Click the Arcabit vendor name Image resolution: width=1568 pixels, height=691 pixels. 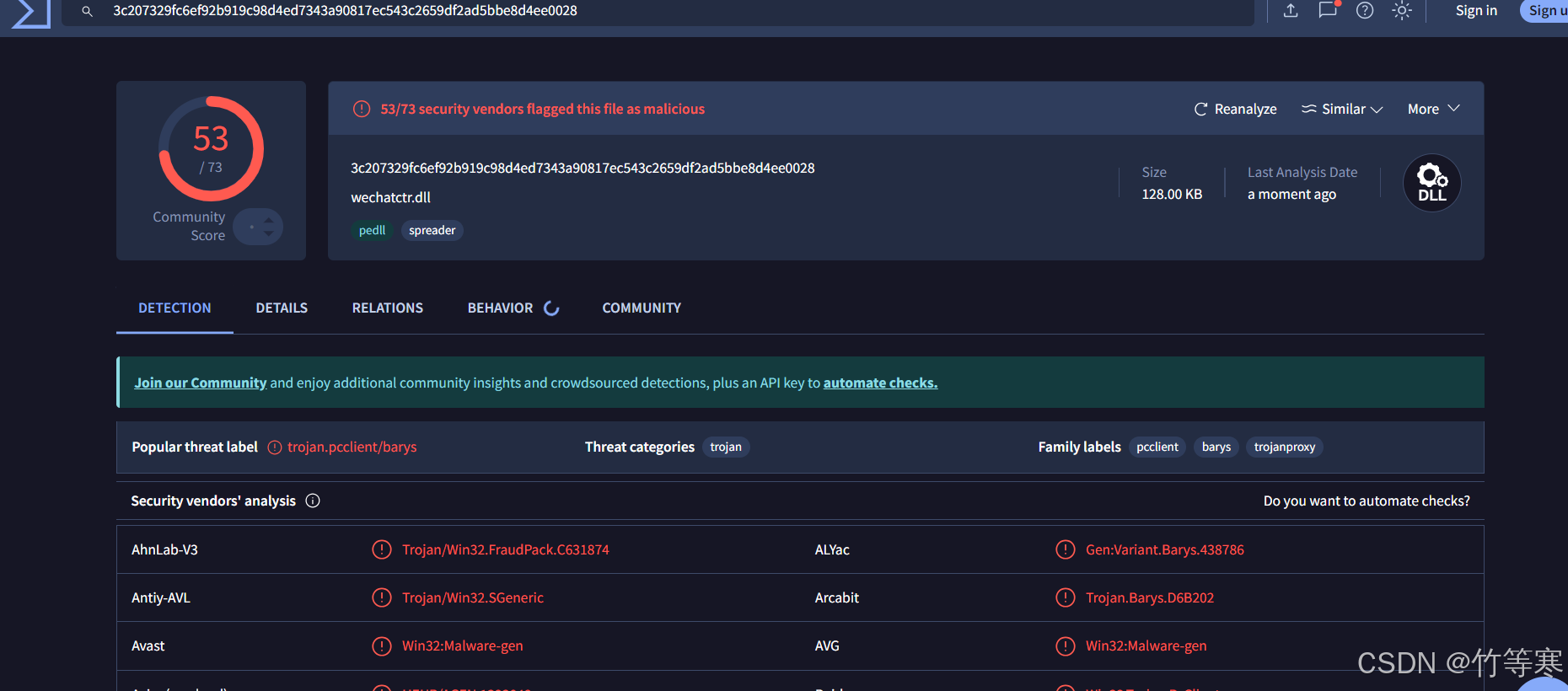click(837, 598)
